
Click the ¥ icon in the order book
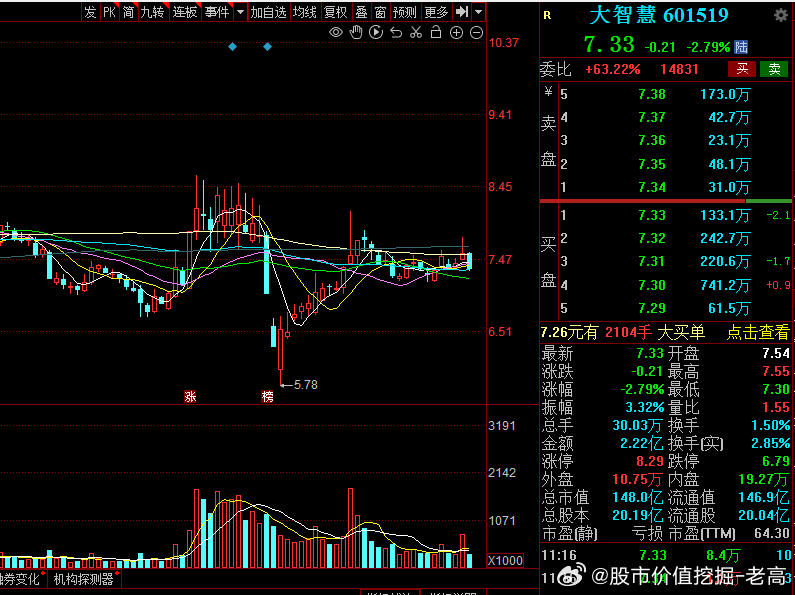coord(548,92)
